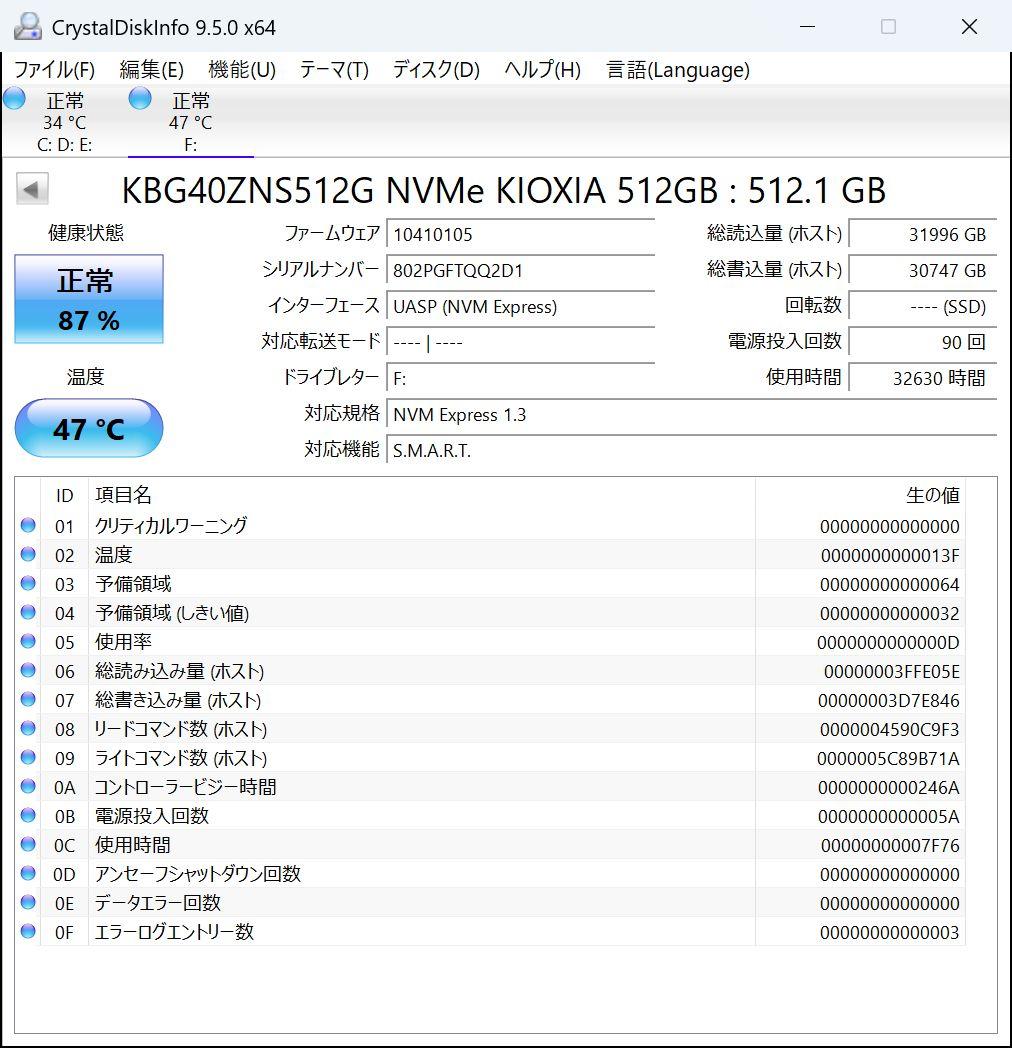Click raw value 0000000000246A
1012x1048 pixels.
click(888, 788)
